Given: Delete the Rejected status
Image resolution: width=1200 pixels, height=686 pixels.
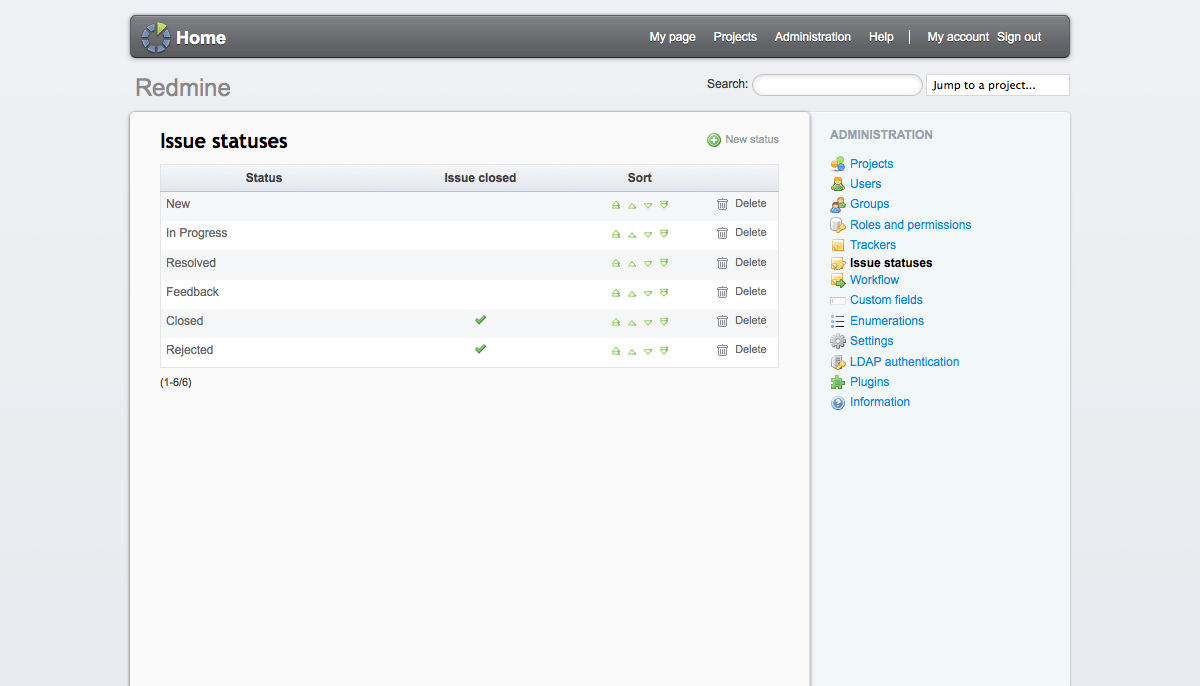Looking at the screenshot, I should (x=742, y=350).
